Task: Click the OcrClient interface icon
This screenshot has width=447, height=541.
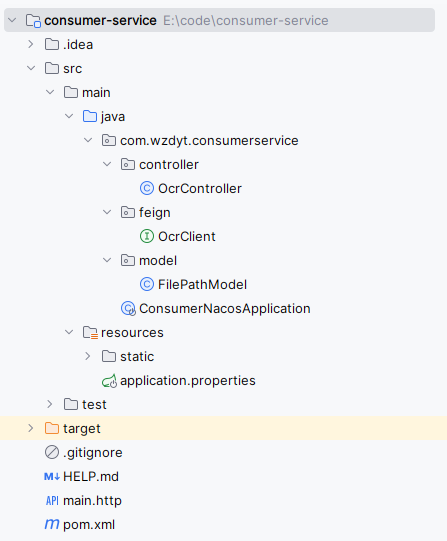Action: coord(147,236)
